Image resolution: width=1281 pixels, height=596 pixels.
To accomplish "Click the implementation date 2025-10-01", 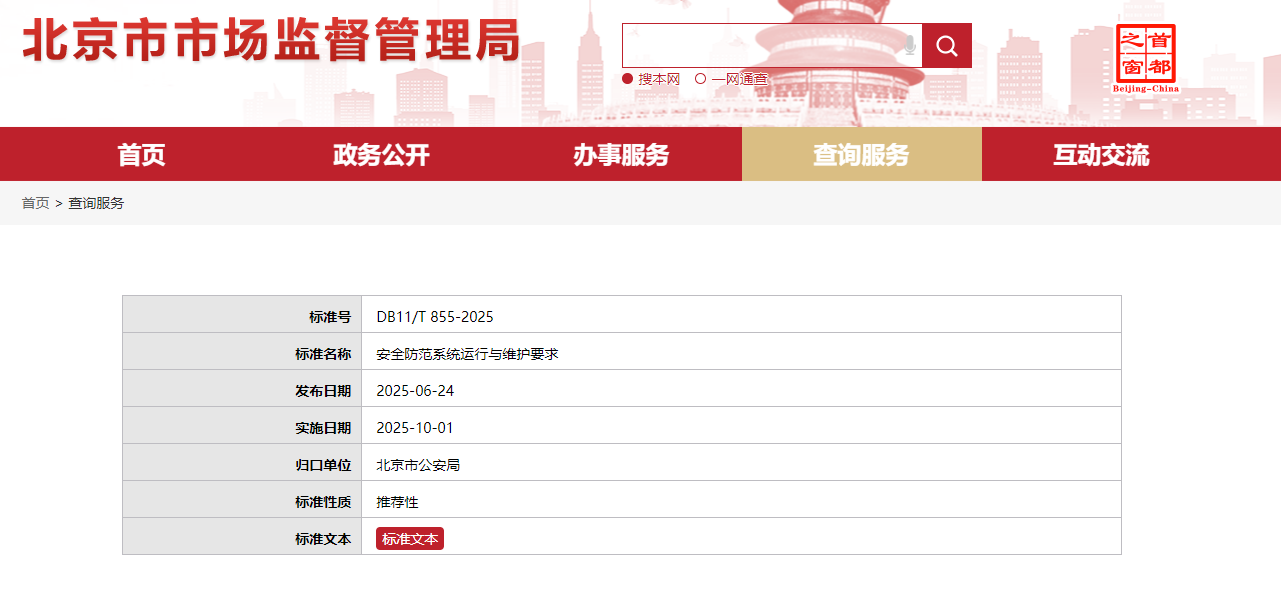I will [415, 428].
